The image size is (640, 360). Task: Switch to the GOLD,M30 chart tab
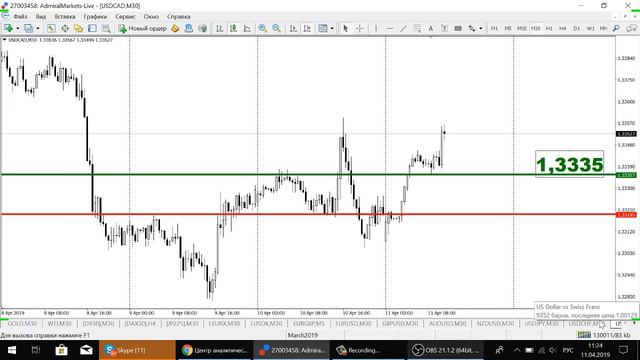tap(22, 323)
